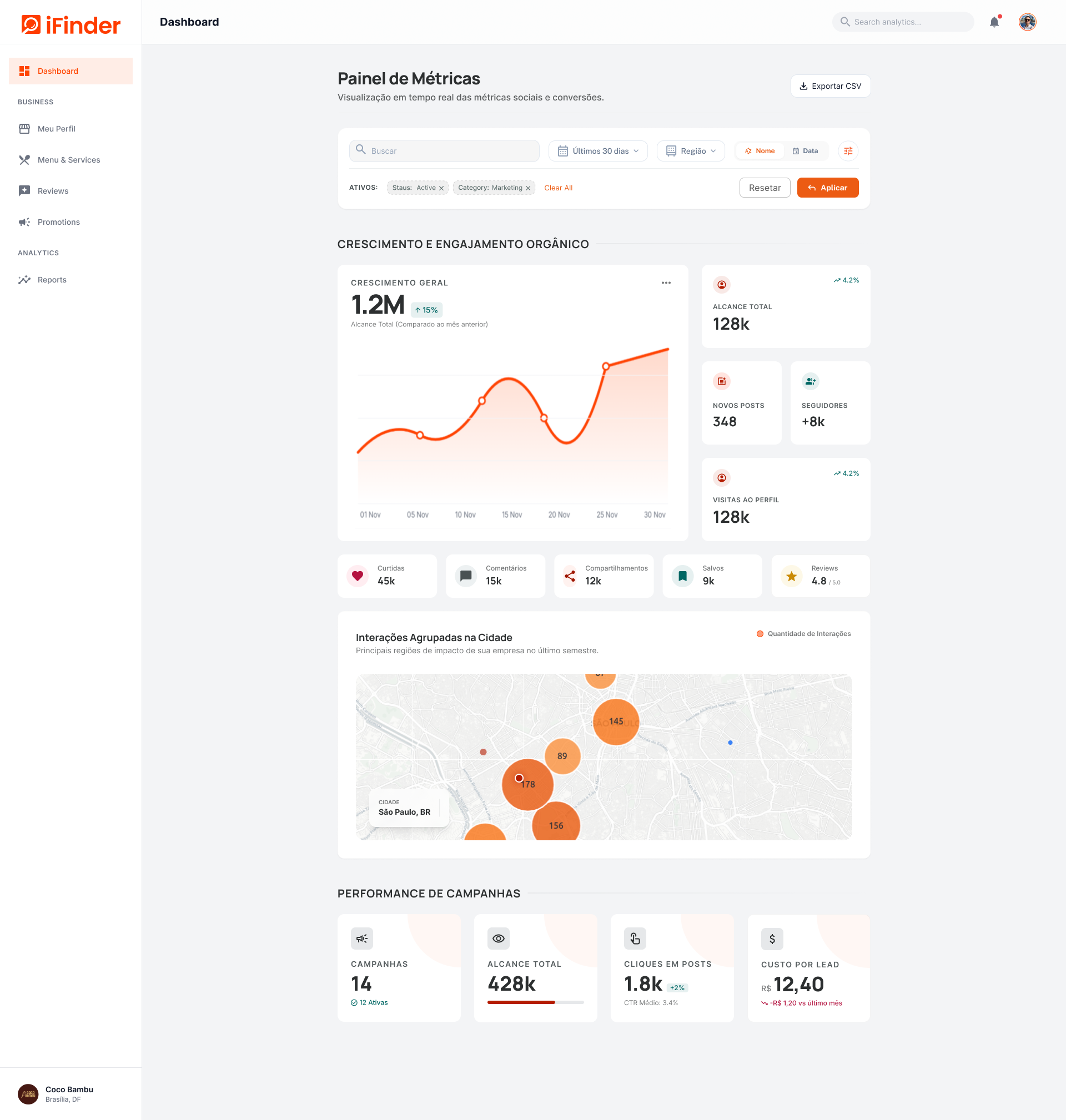Open the Promotions section

pyautogui.click(x=71, y=222)
